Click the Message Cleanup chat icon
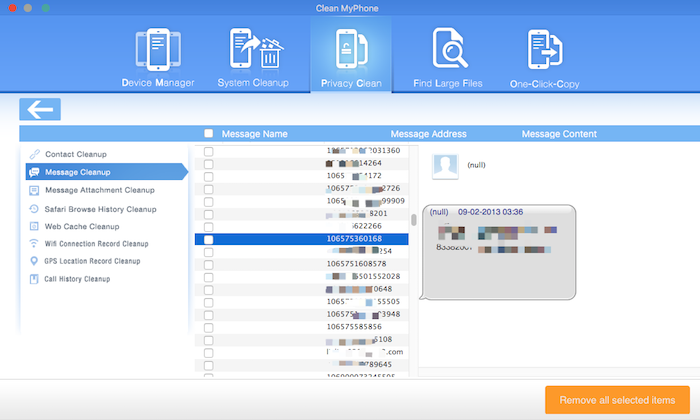The image size is (700, 420). coord(34,172)
